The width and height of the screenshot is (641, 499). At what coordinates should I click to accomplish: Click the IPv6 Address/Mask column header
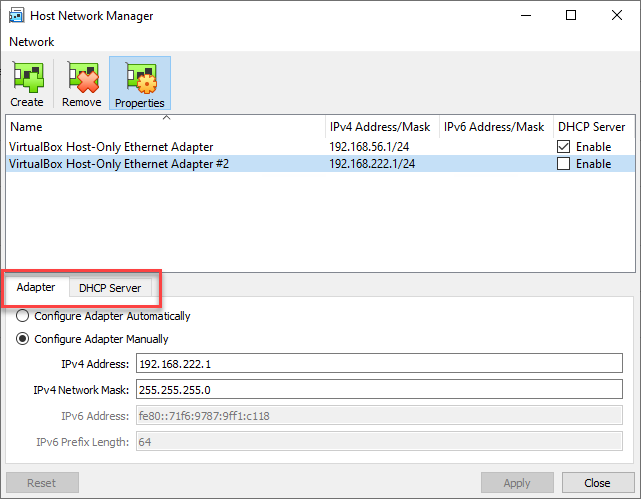click(496, 127)
